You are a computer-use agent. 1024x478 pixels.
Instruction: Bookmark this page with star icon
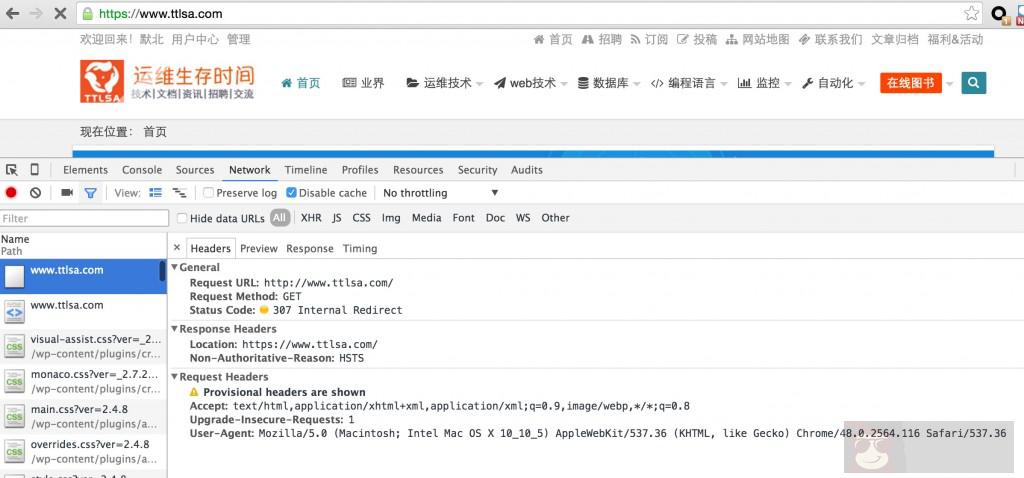pos(971,14)
